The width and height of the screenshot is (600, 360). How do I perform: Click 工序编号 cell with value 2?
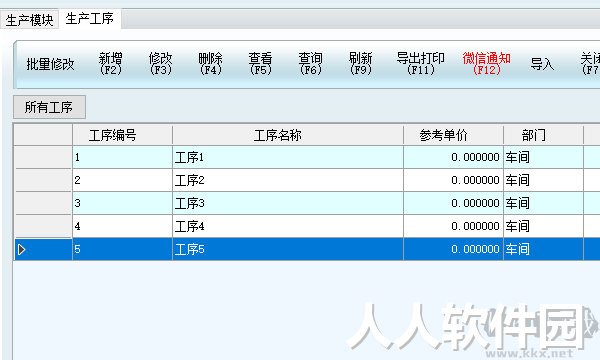122,180
